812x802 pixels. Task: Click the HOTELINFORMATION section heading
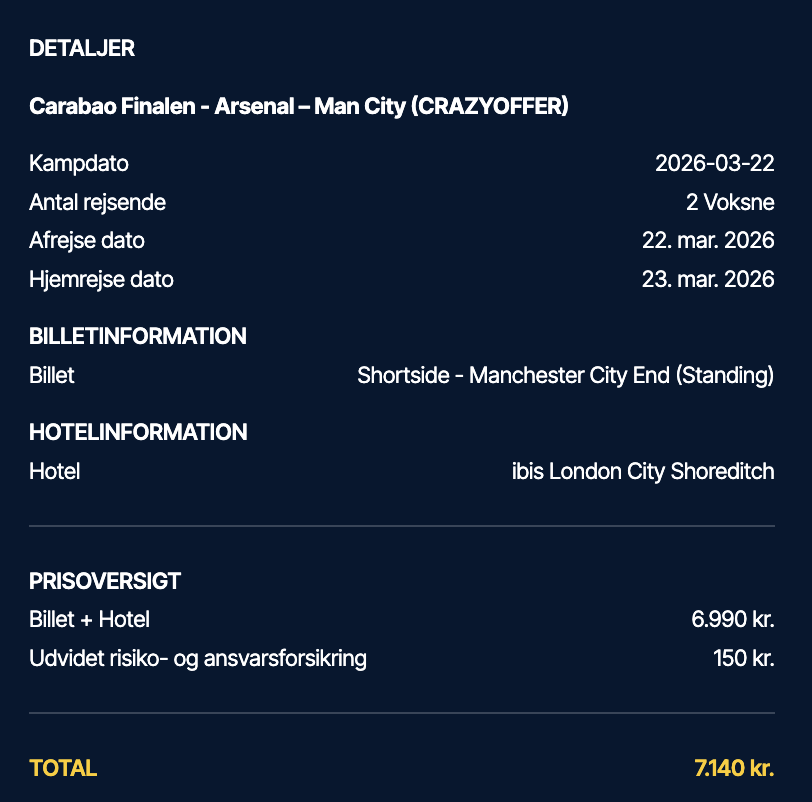pyautogui.click(x=139, y=432)
